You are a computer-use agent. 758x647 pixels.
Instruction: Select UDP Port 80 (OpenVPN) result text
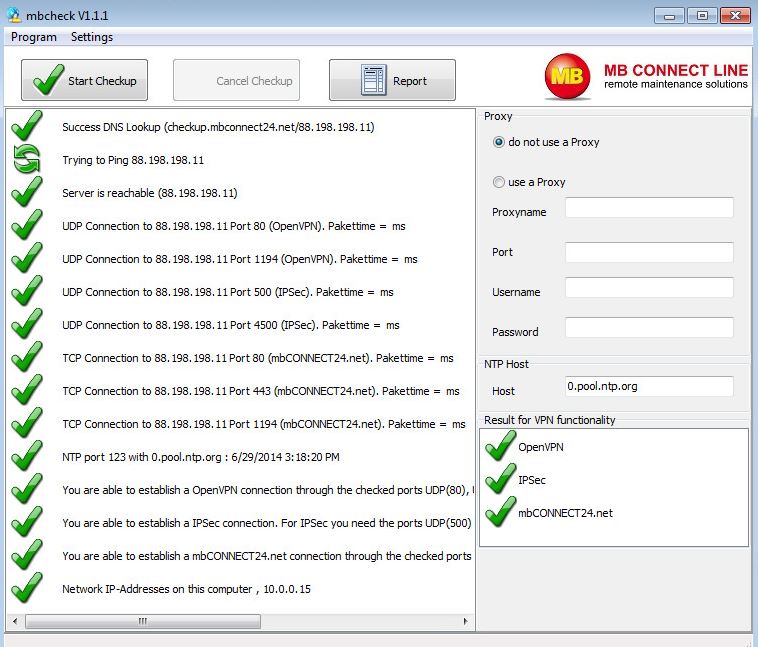[x=233, y=226]
